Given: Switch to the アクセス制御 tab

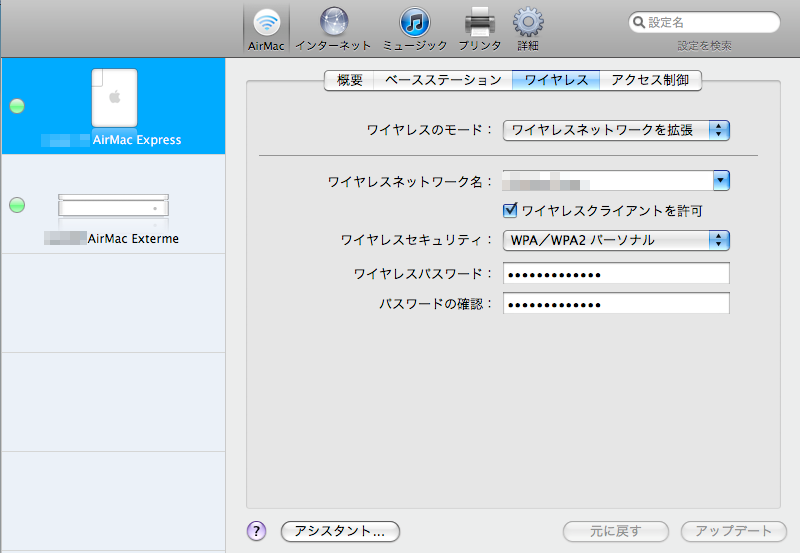Looking at the screenshot, I should pos(650,80).
